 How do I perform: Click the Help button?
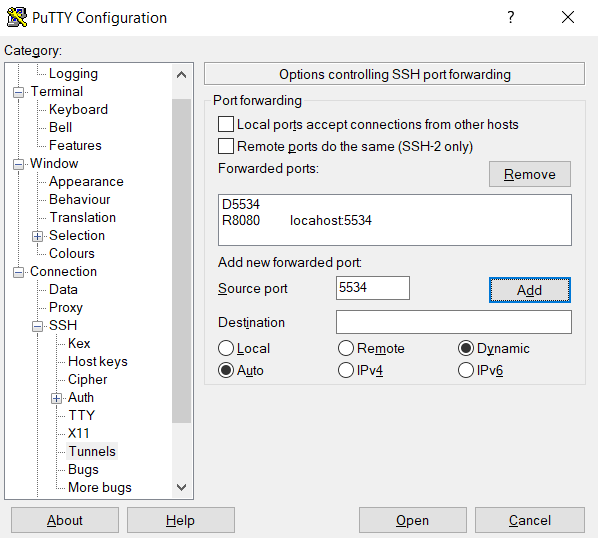[x=181, y=520]
